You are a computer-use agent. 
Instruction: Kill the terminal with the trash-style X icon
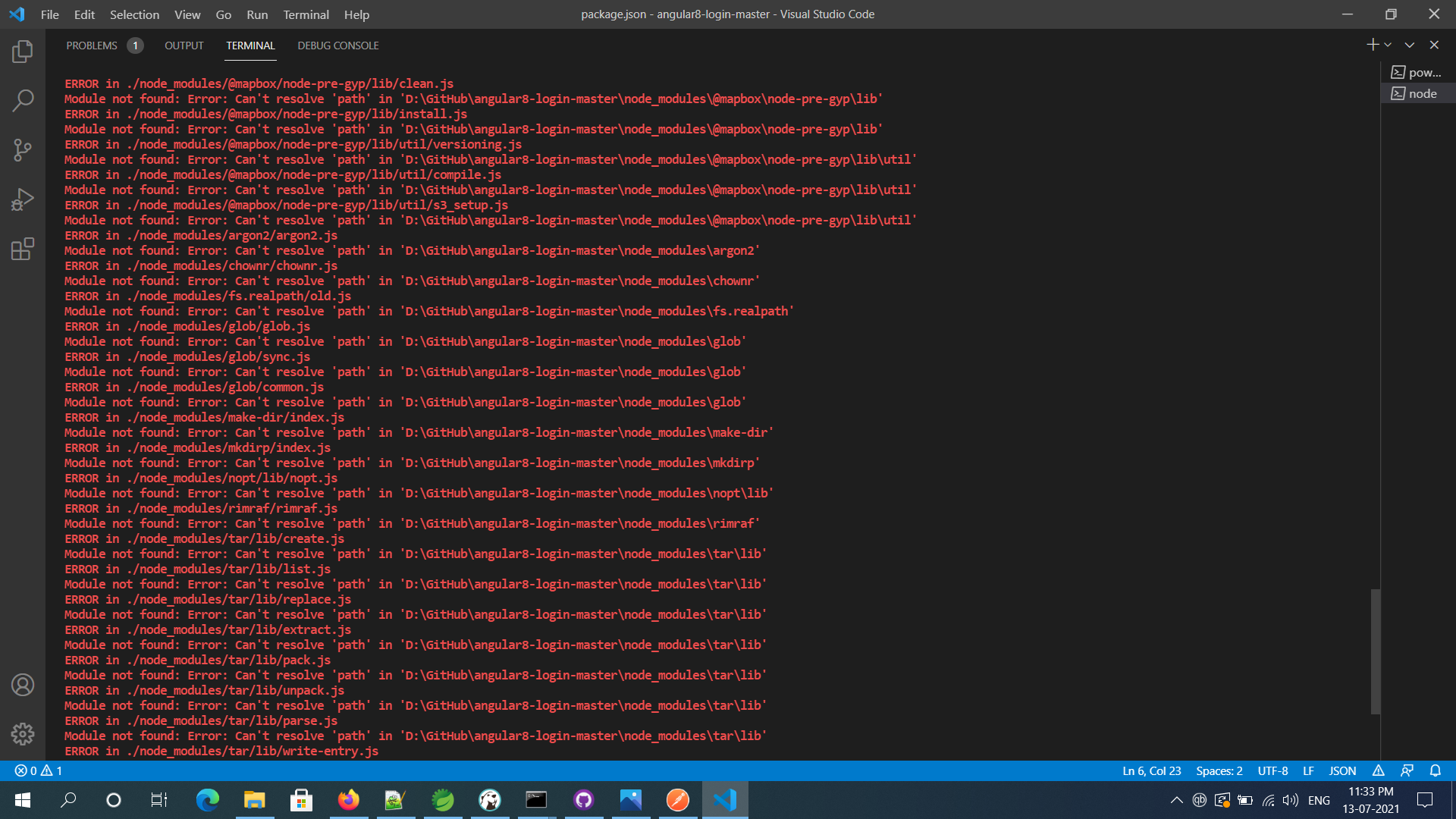coord(1434,45)
